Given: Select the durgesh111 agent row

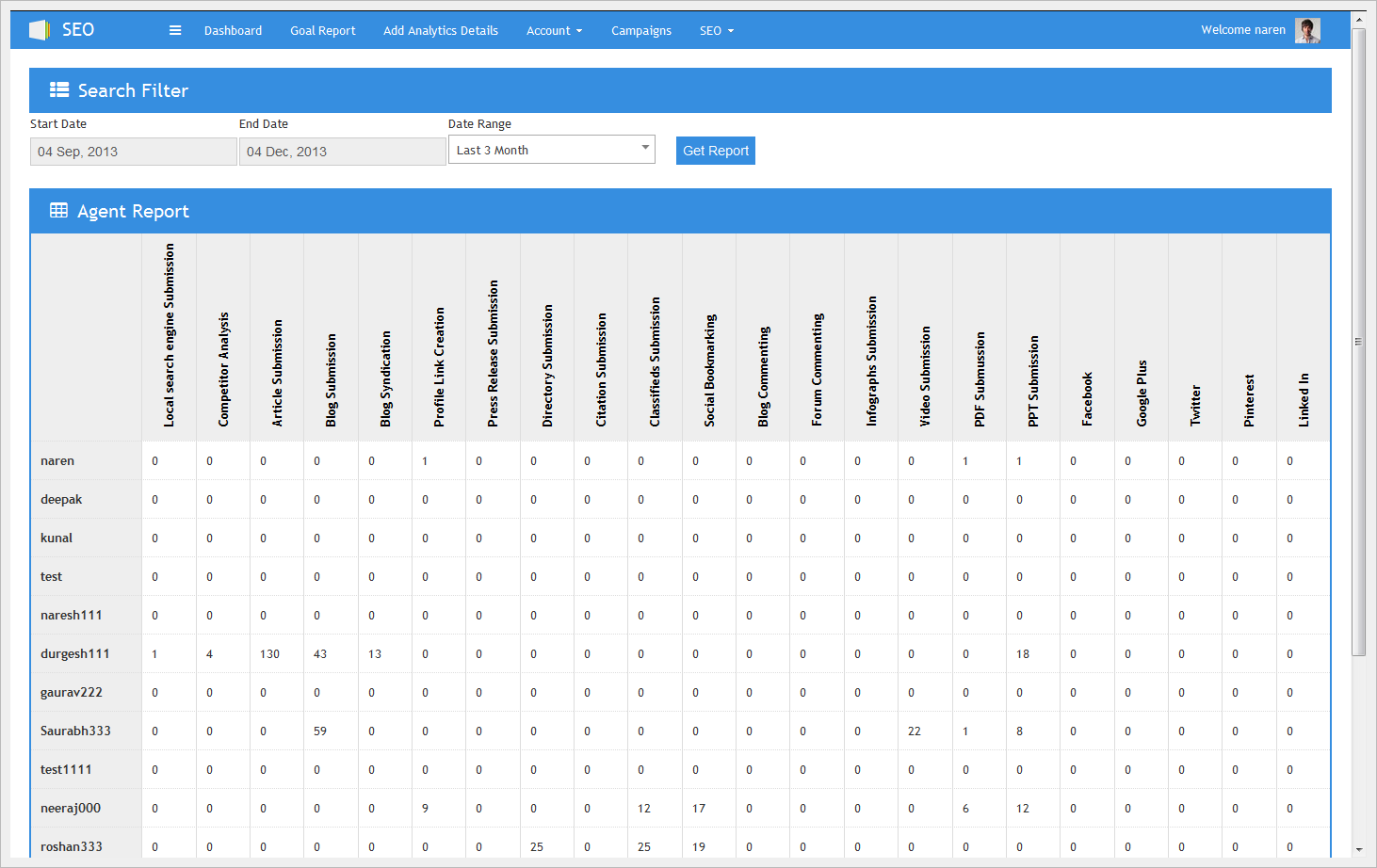Looking at the screenshot, I should click(x=75, y=653).
